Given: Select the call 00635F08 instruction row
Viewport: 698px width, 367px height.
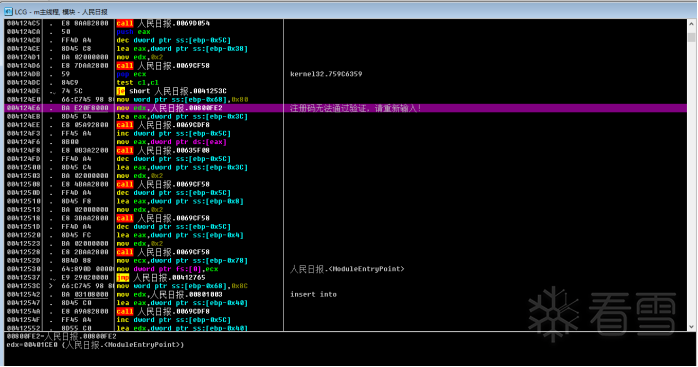Looking at the screenshot, I should [x=163, y=150].
